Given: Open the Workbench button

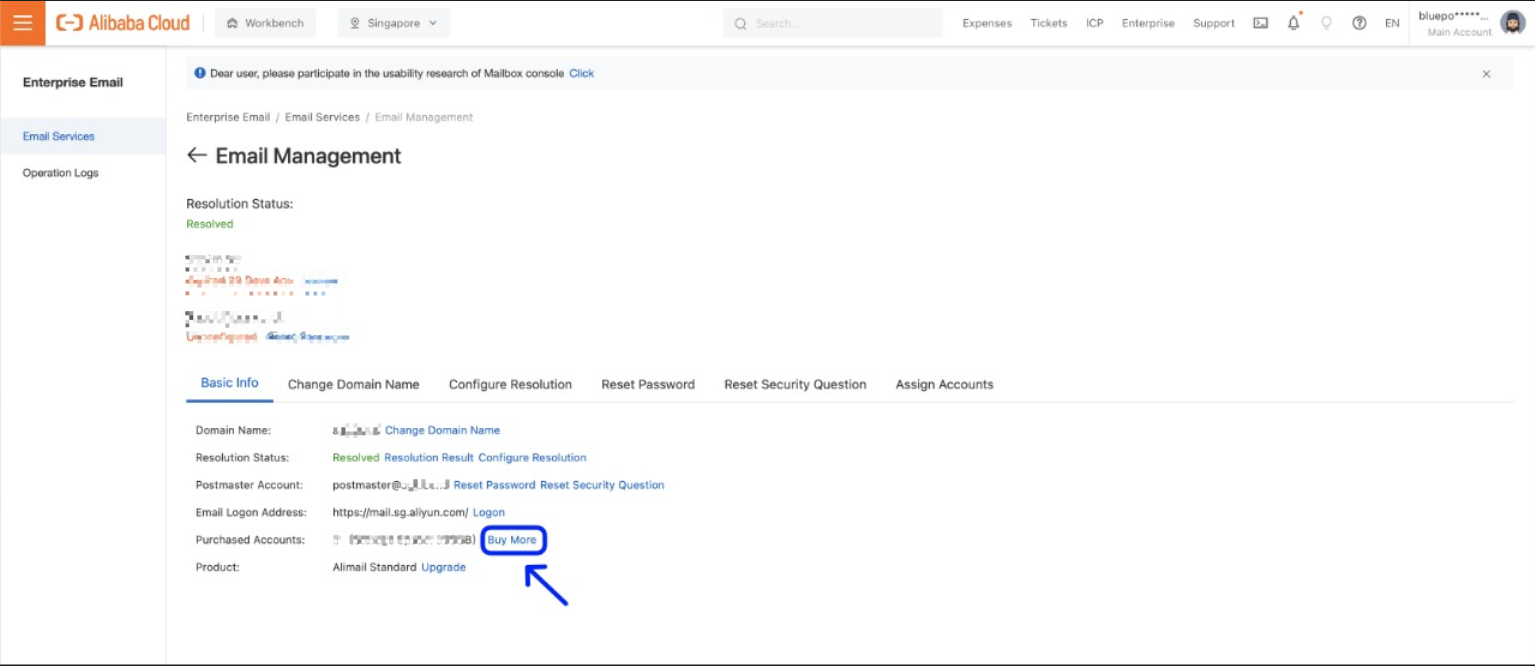Looking at the screenshot, I should [x=265, y=23].
